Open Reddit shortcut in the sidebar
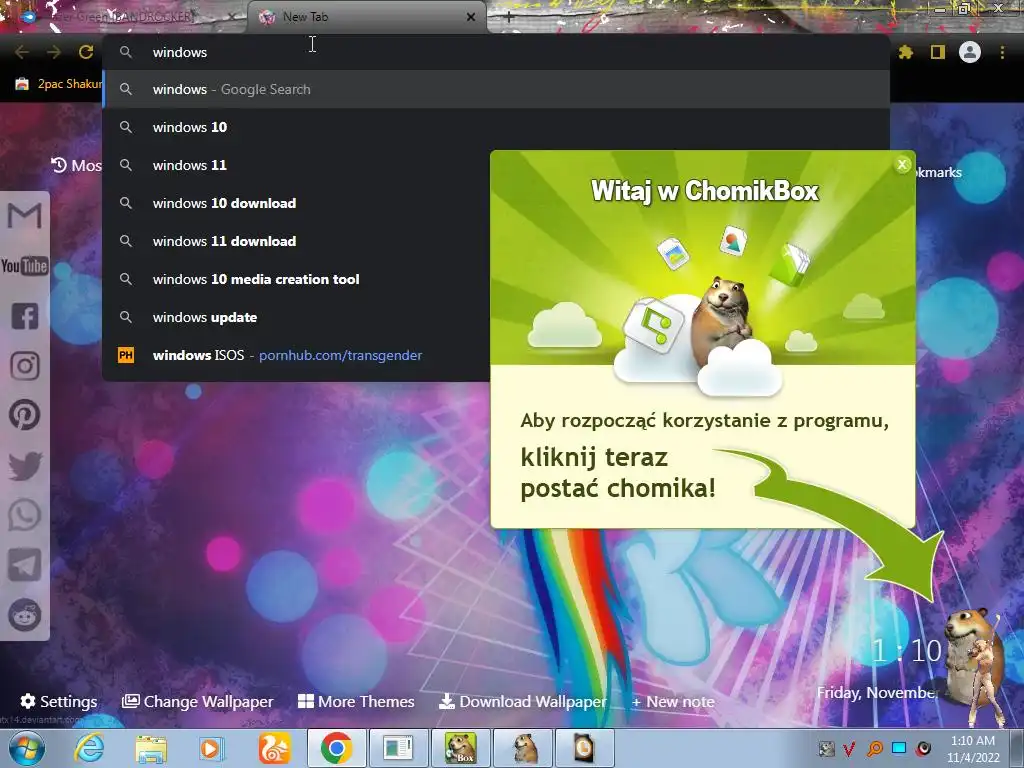Viewport: 1024px width, 768px height. point(25,615)
